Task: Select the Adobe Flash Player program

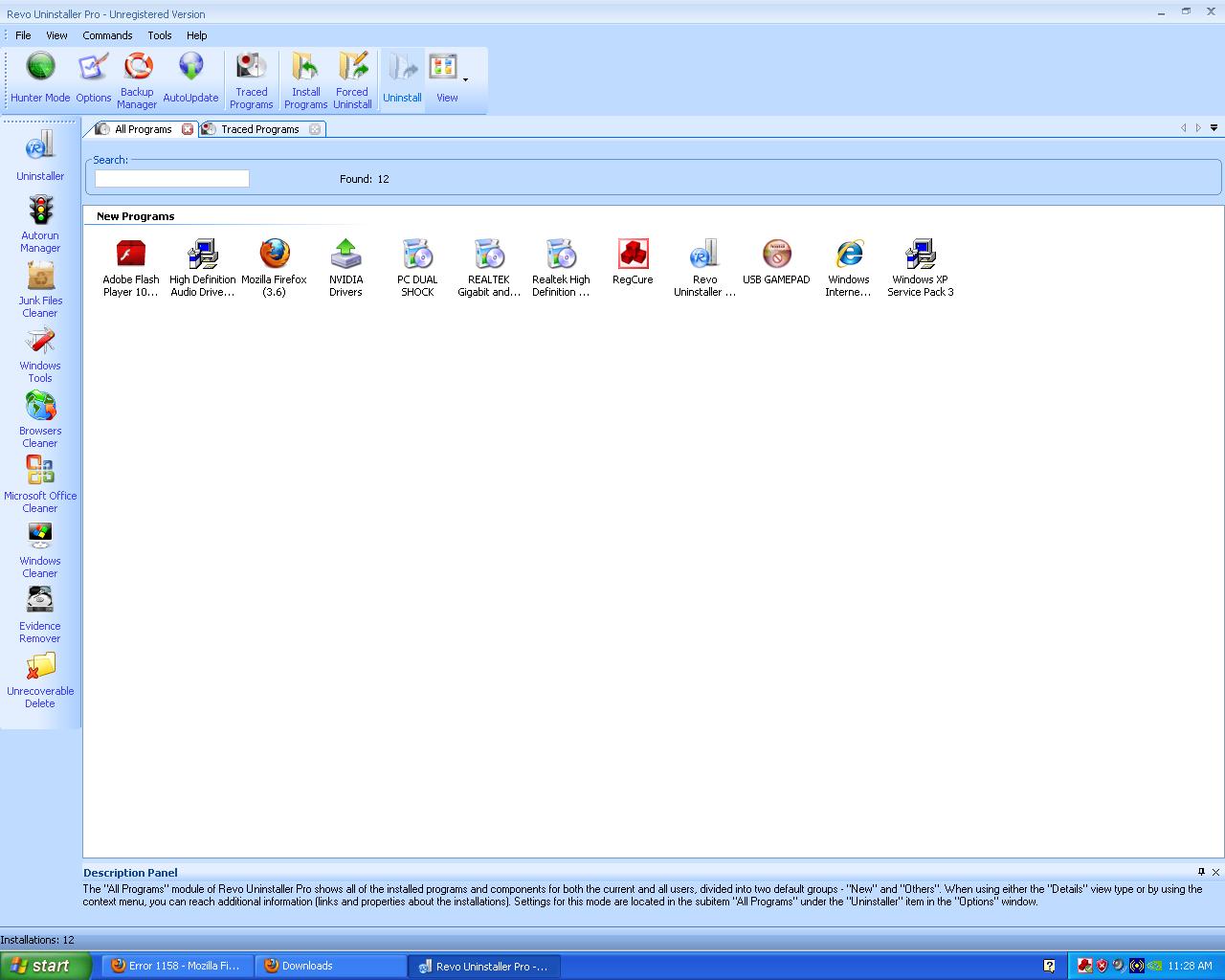Action: click(131, 268)
